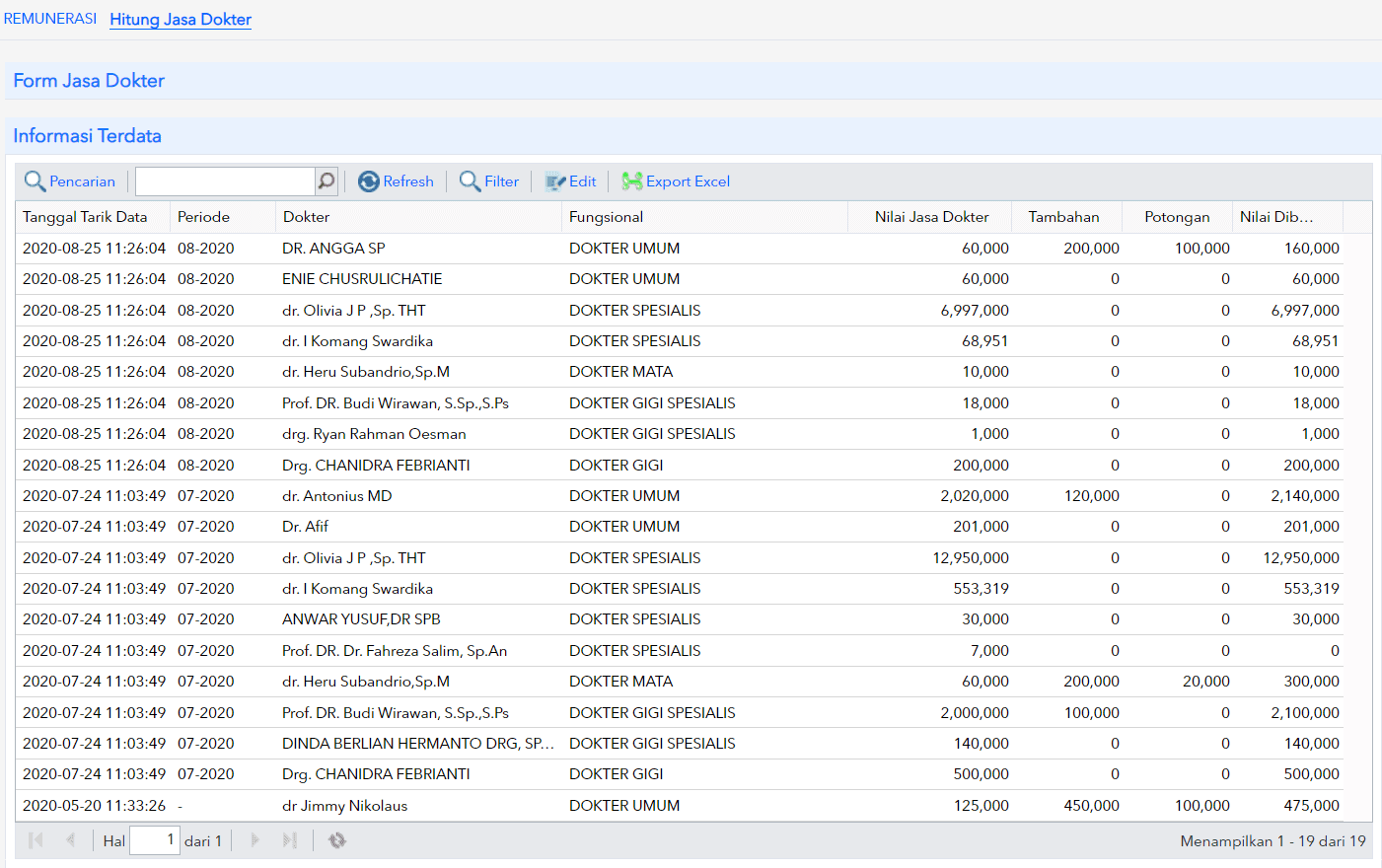Click the Refresh circular arrow icon
Viewport: 1382px width, 868px height.
[x=369, y=181]
